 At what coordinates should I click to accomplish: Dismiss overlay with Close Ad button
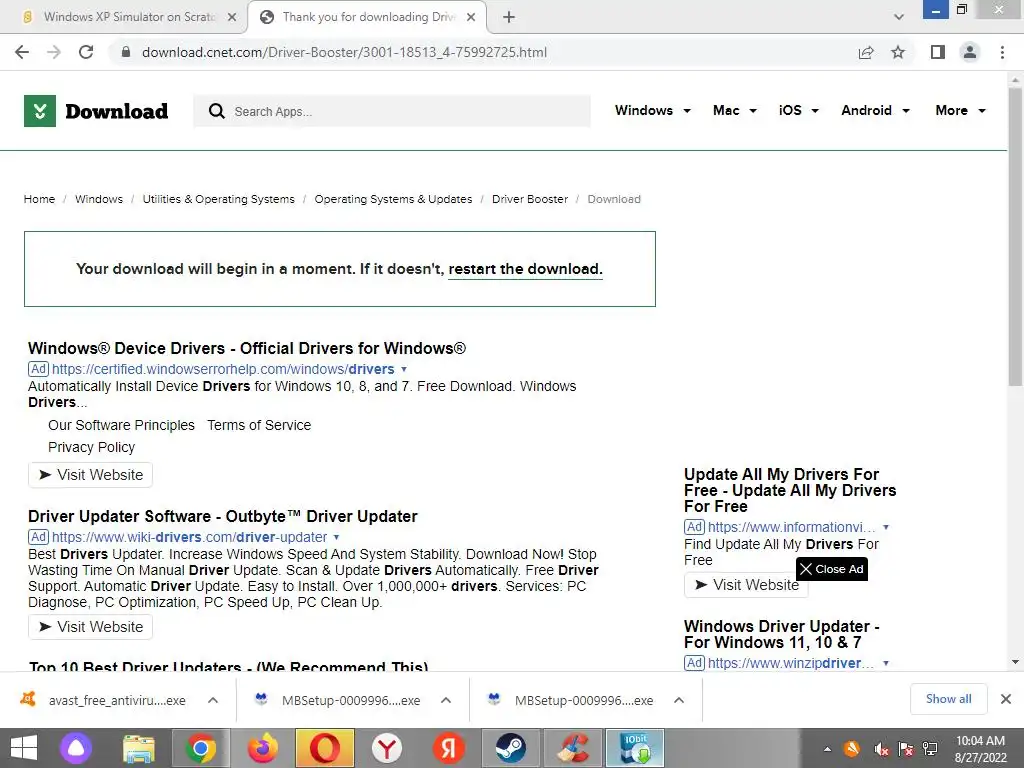coord(831,569)
